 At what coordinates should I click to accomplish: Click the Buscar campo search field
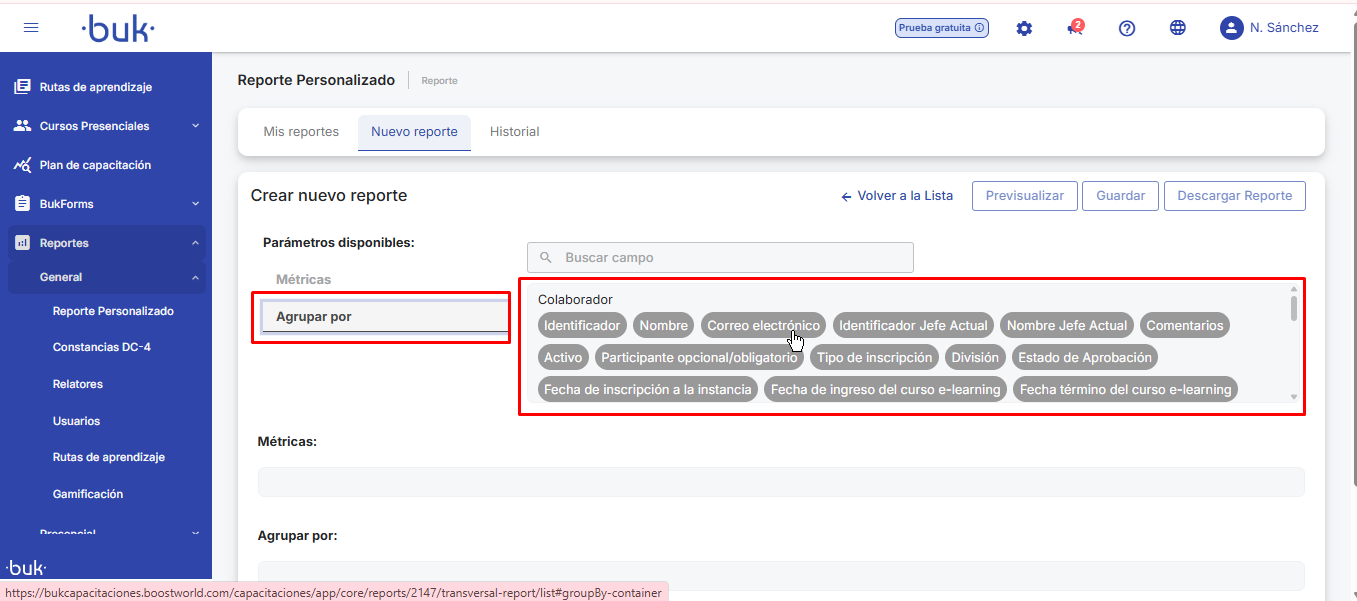pos(720,257)
